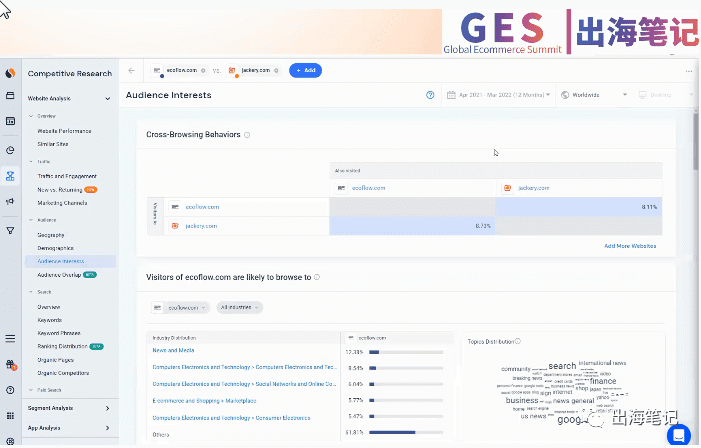
Task: Click the Similarweb logo icon
Action: pyautogui.click(x=10, y=73)
